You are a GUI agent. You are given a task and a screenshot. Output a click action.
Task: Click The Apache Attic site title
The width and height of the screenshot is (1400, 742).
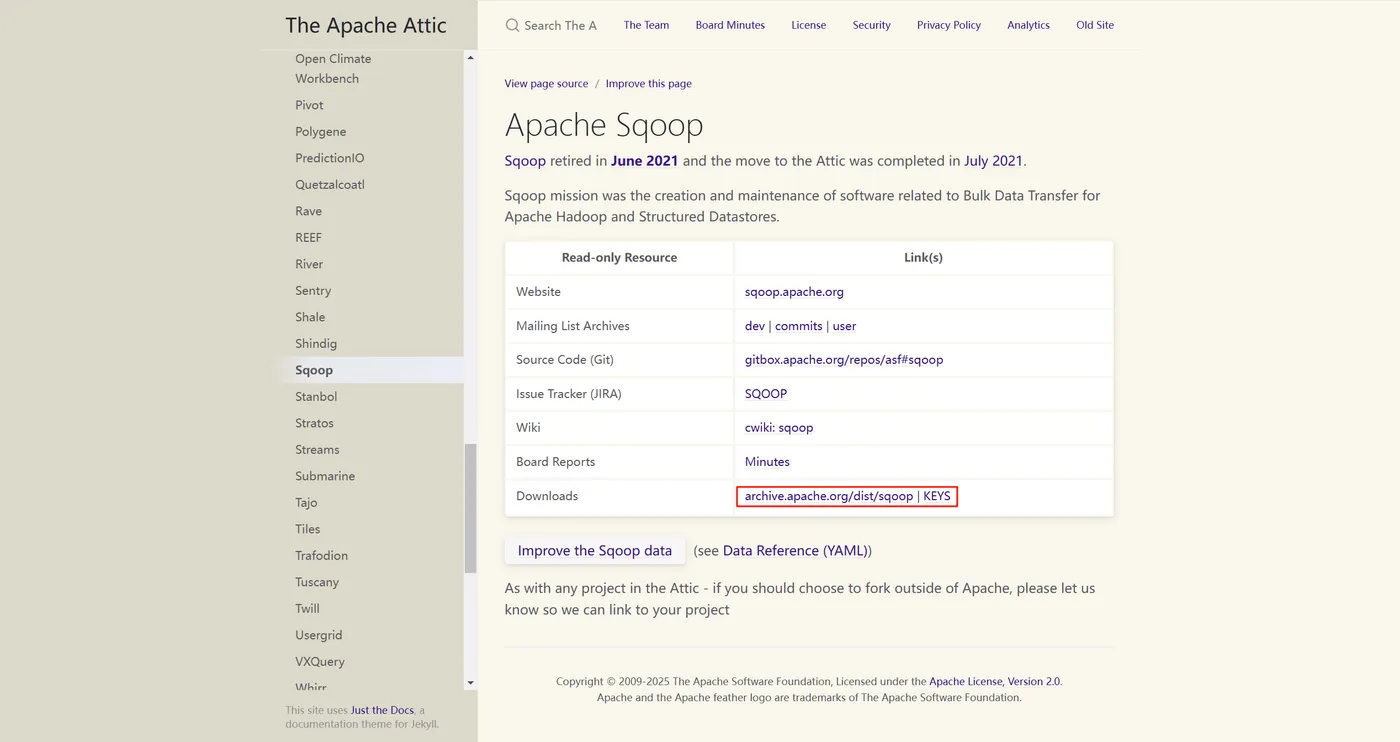coord(366,25)
